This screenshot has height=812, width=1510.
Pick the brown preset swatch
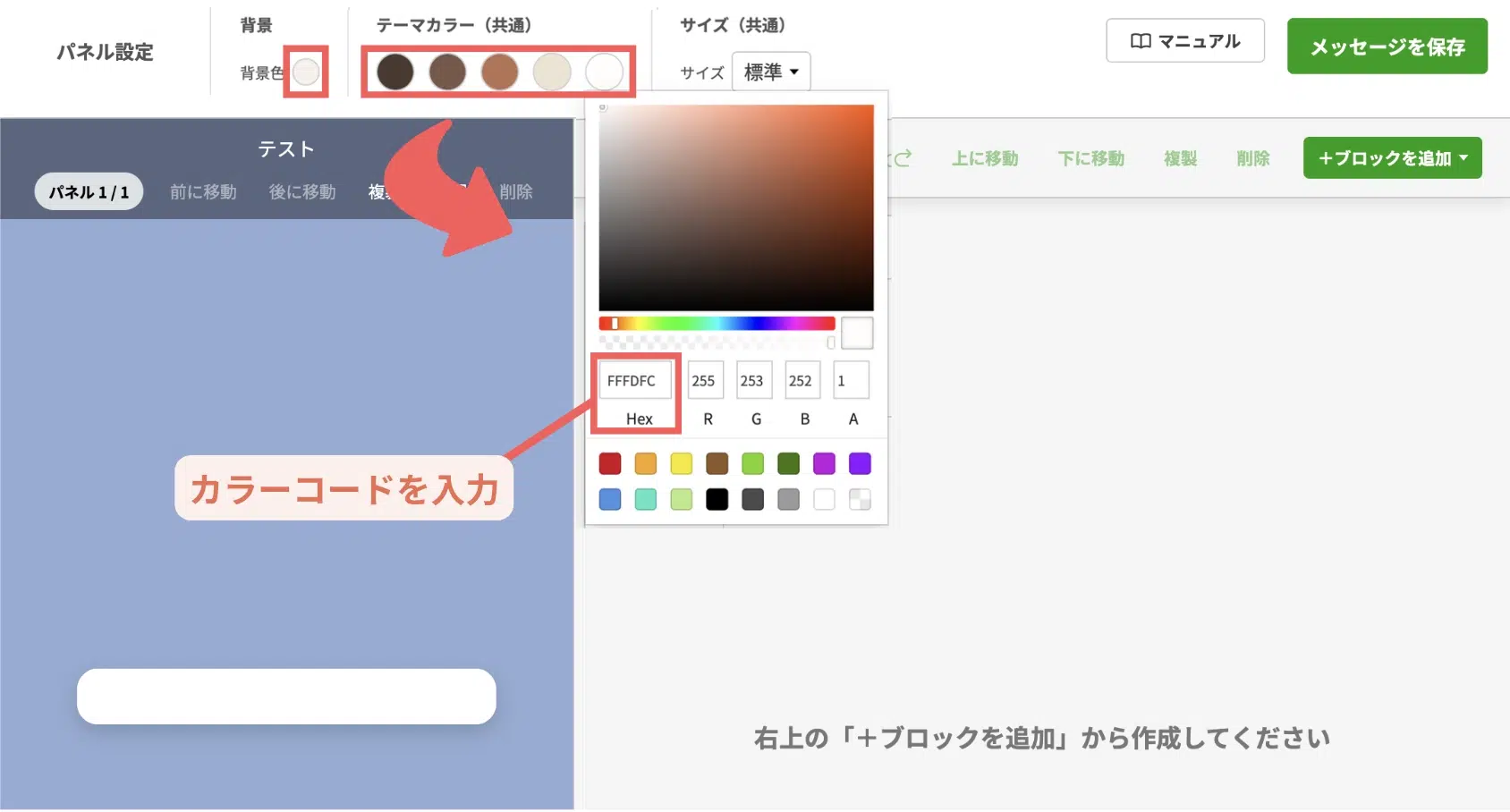coord(717,463)
